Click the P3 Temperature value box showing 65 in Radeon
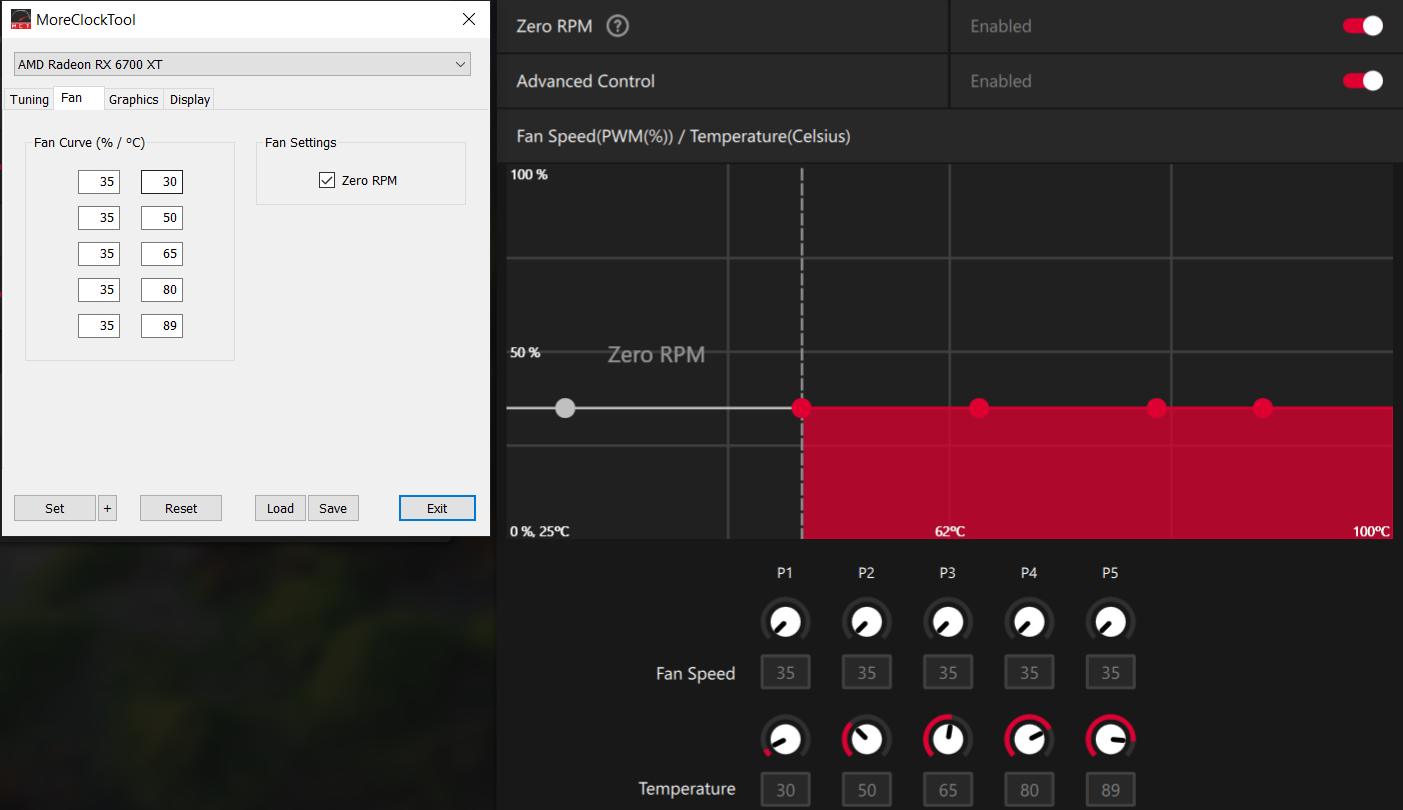This screenshot has width=1403, height=810. coord(948,790)
